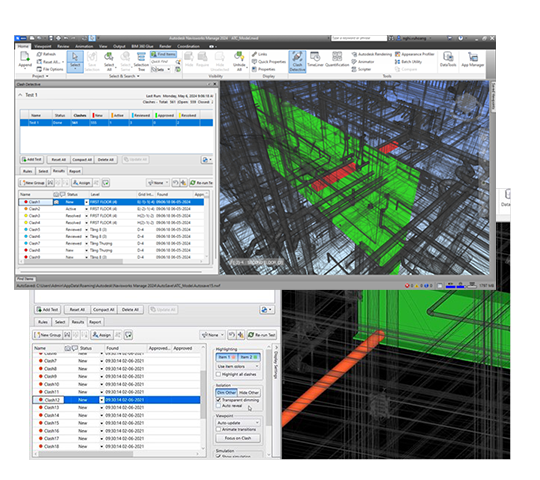
Task: Toggle the Clash Detective tool
Action: (x=297, y=61)
